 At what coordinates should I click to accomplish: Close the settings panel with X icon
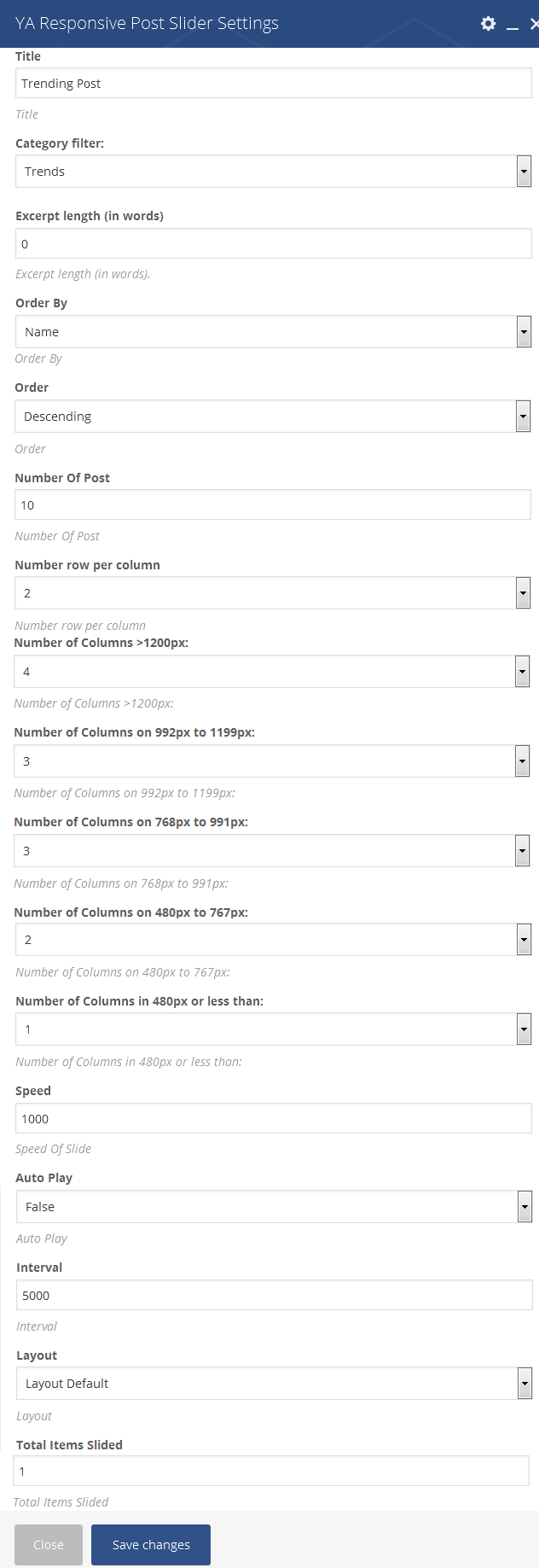[534, 24]
